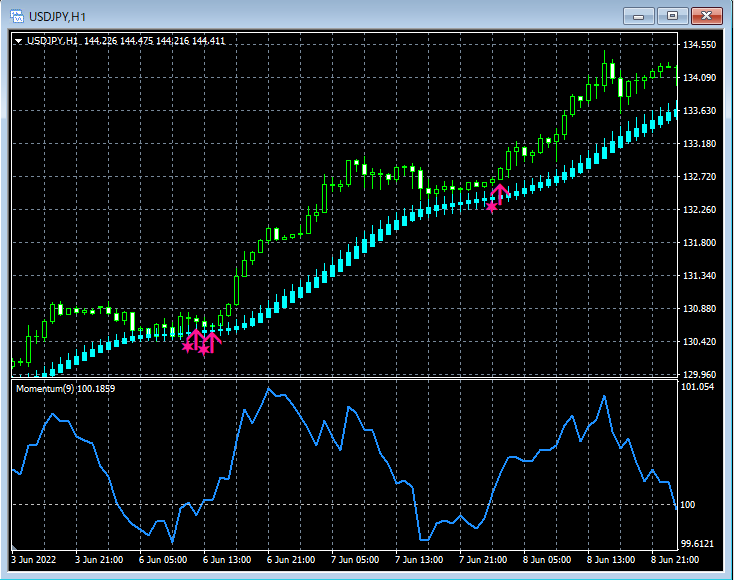Click the 101.054 Momentum scale value
Screen dimensions: 735x580
point(698,387)
